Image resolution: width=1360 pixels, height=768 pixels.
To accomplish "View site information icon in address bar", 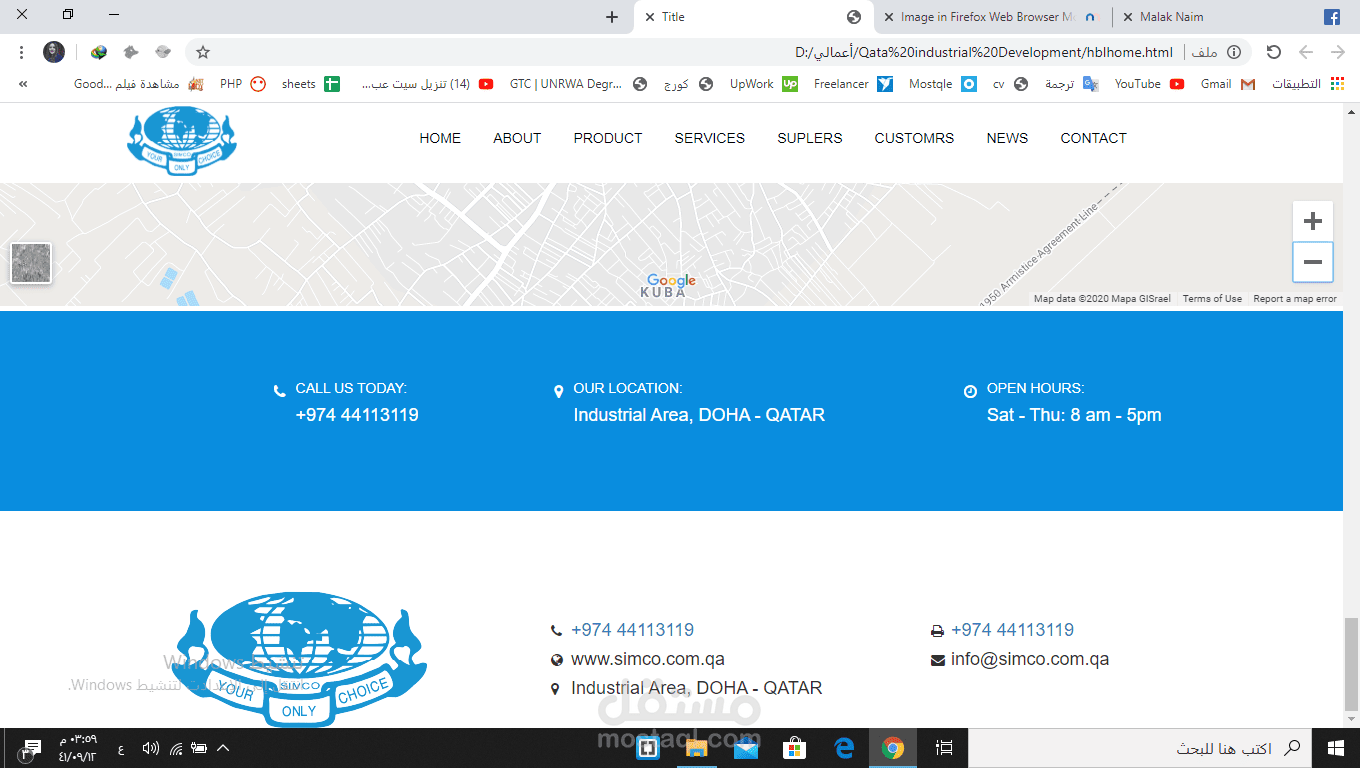I will coord(1234,52).
